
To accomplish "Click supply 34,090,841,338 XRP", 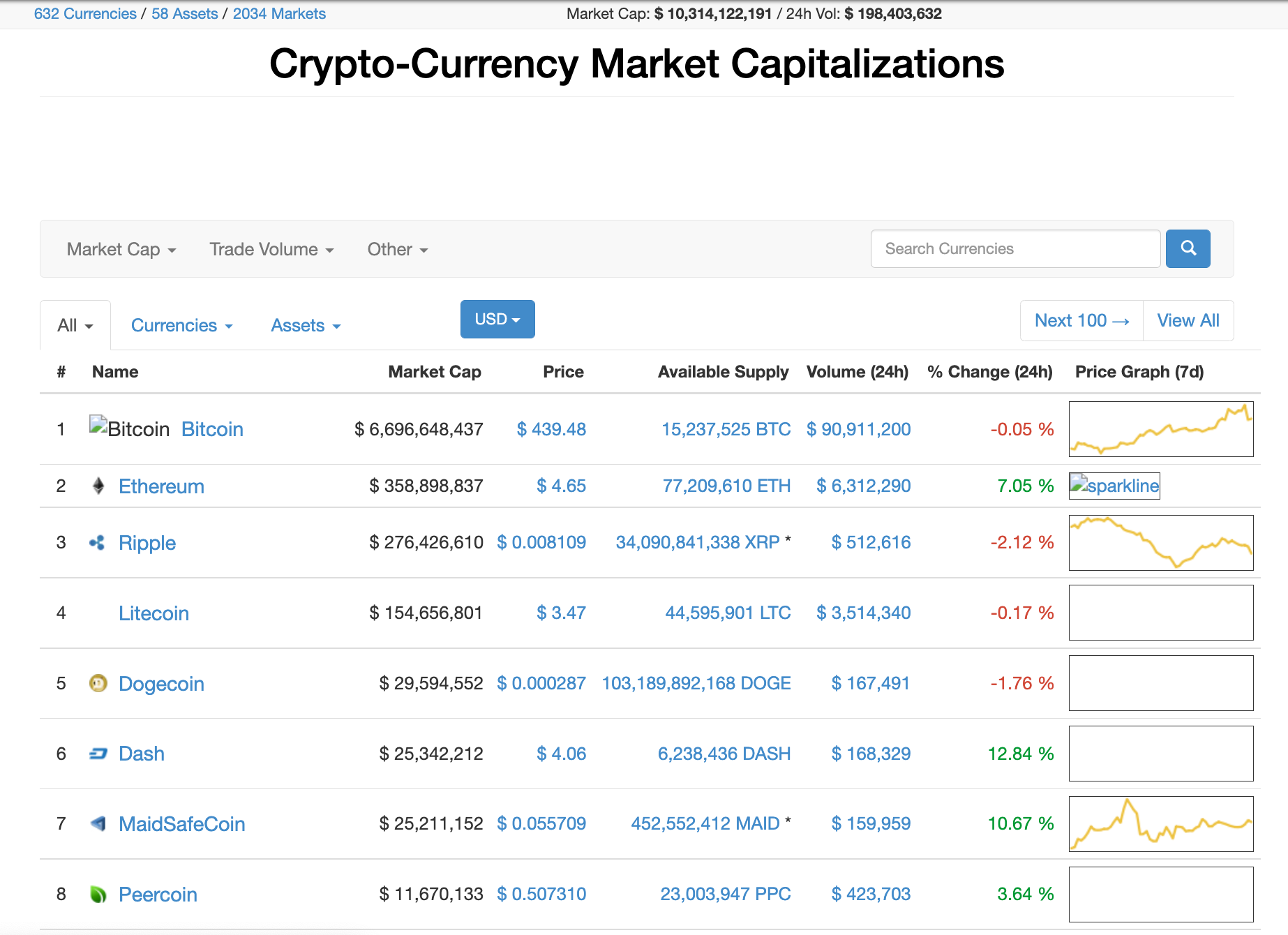I will point(698,542).
